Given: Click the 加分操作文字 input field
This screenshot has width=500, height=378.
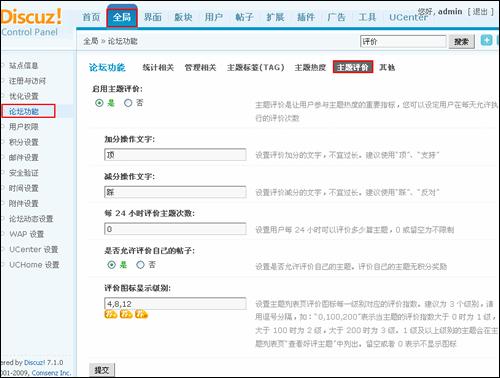Looking at the screenshot, I should (175, 155).
